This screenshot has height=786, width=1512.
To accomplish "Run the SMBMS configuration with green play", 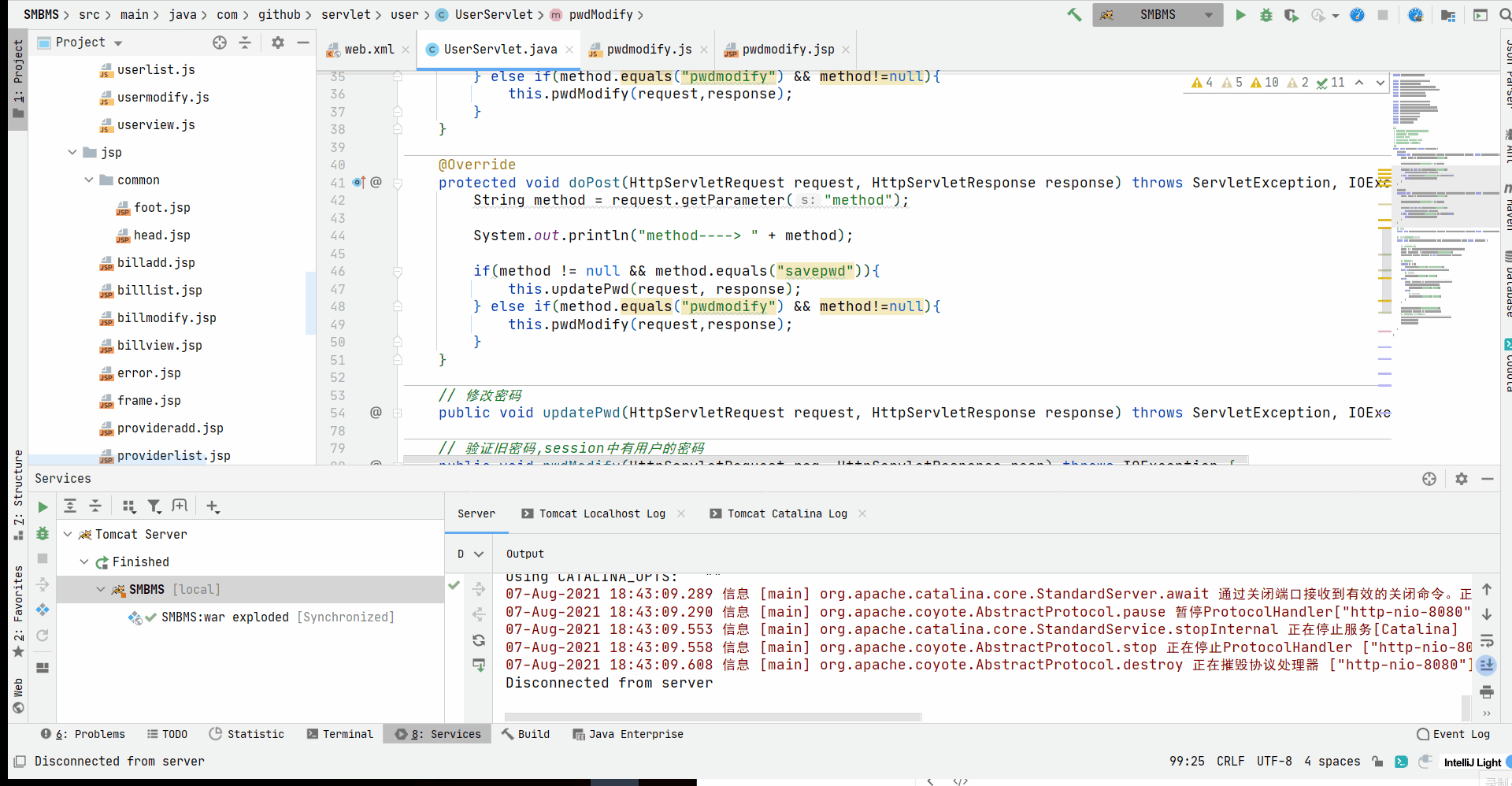I will pos(1240,15).
